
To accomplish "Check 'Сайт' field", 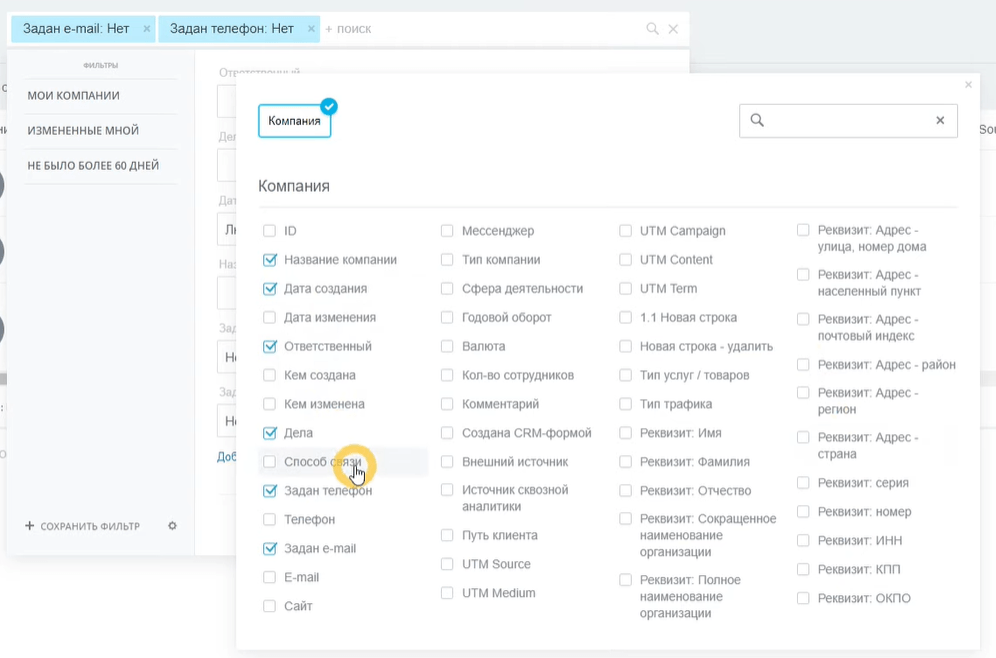I will (x=269, y=607).
